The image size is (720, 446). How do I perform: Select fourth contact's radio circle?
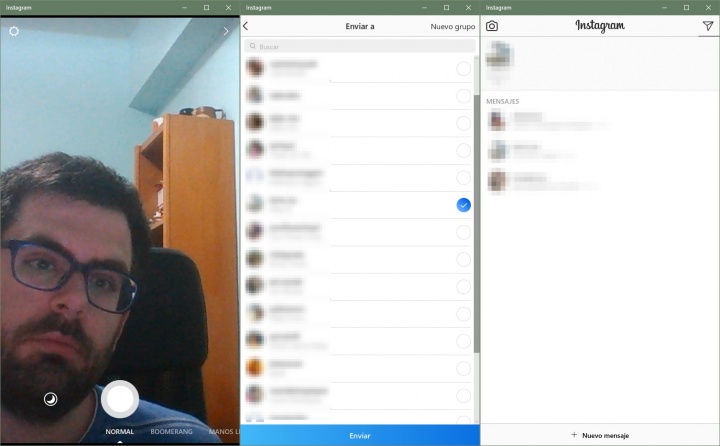click(x=463, y=150)
